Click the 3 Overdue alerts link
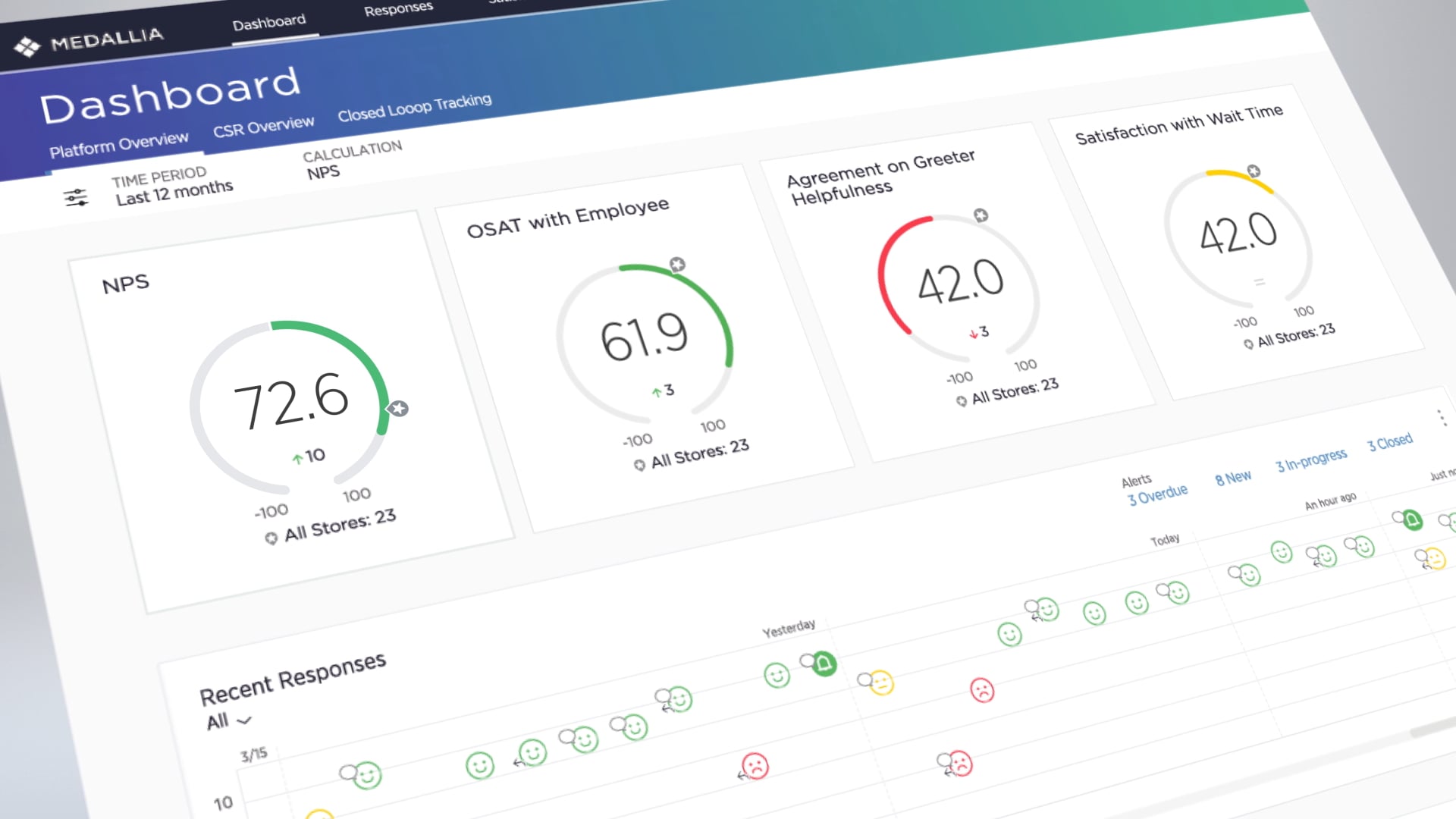1456x819 pixels. (1157, 496)
